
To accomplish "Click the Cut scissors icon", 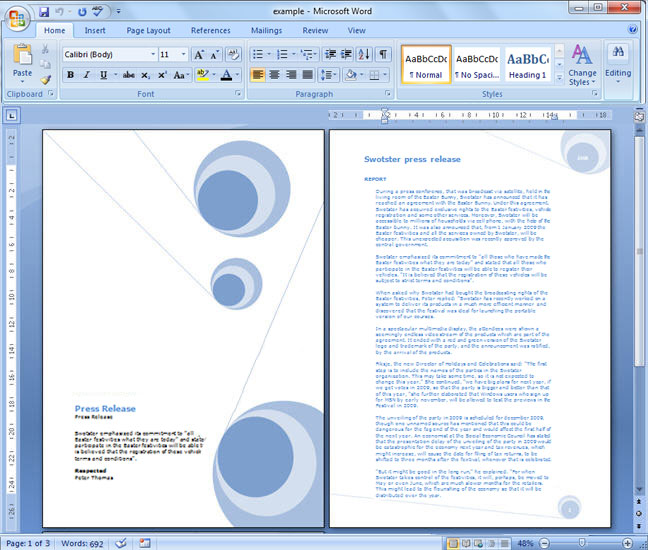I will tap(45, 49).
